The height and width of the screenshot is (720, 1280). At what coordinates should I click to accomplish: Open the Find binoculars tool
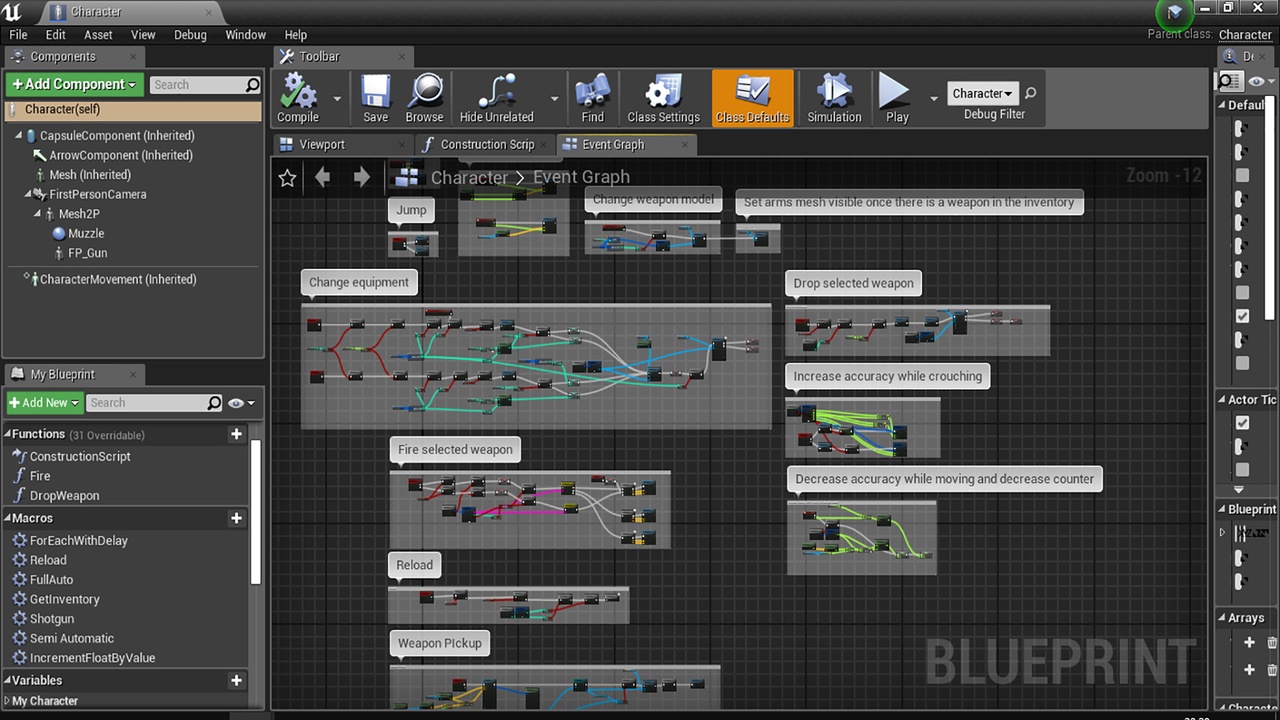point(593,93)
